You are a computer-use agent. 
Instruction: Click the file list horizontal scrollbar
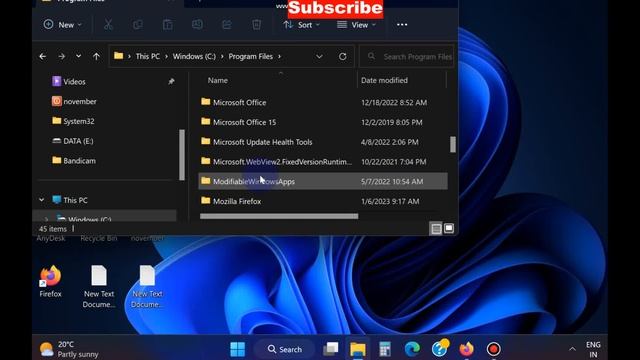[279, 216]
